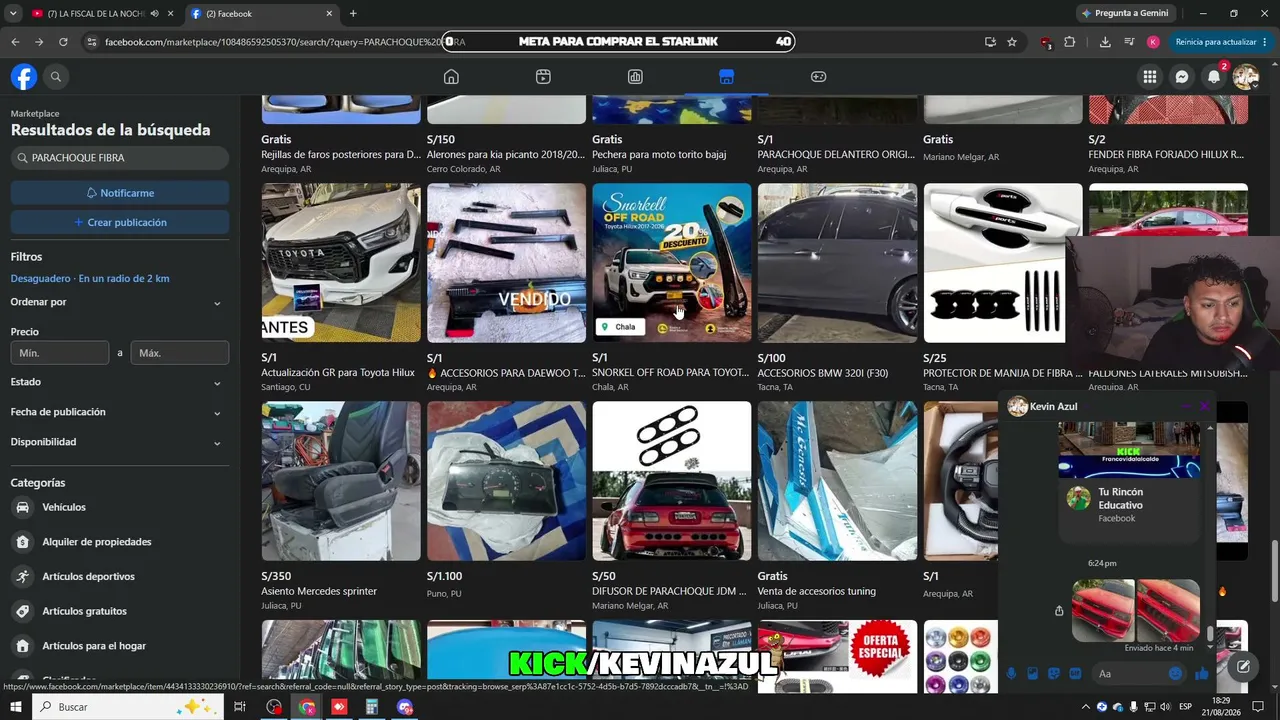Open Kevin Azul chat header name
1280x720 pixels.
(x=1053, y=407)
